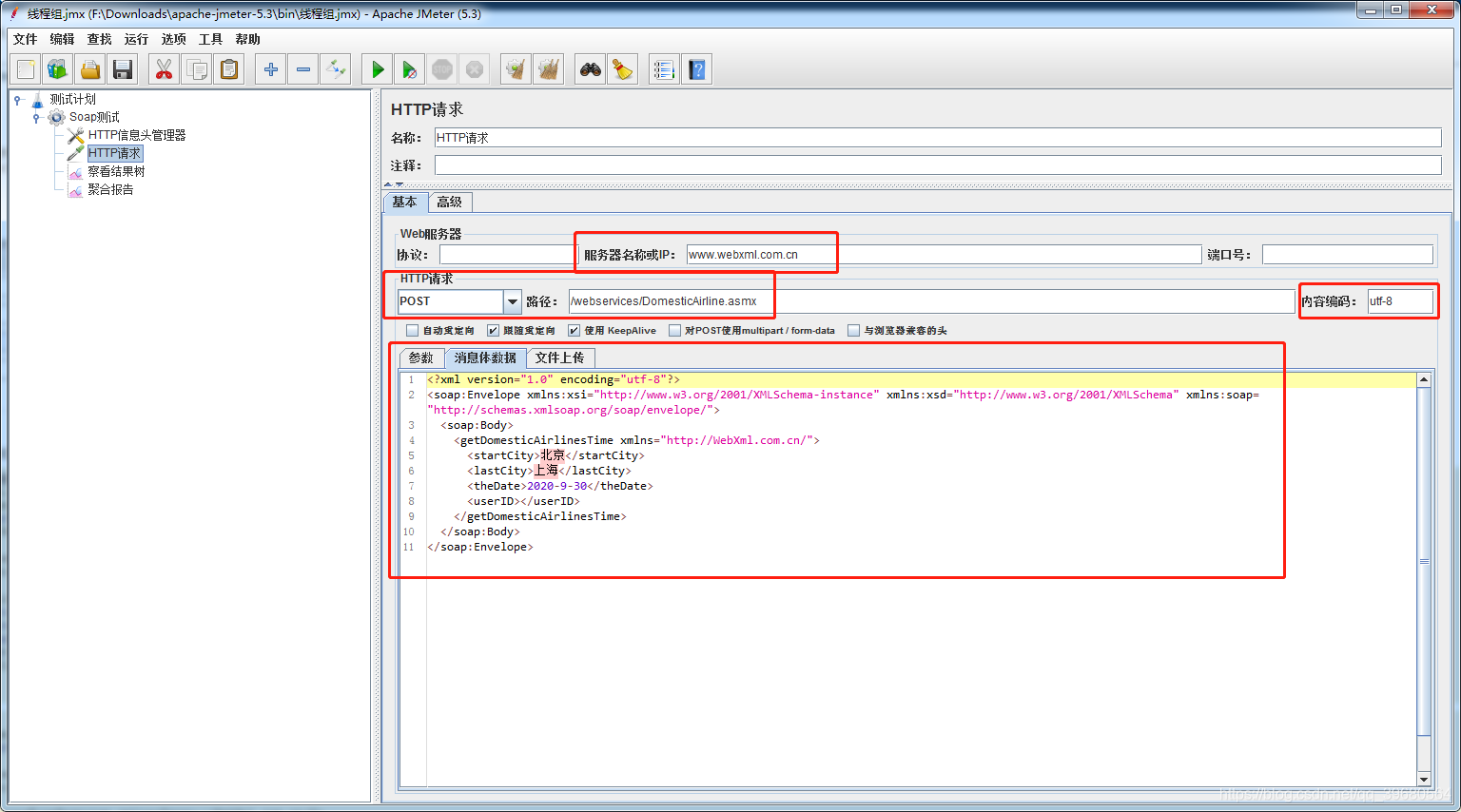Screen dimensions: 1461x812
Task: Click the Copy icon in toolbar
Action: (197, 69)
